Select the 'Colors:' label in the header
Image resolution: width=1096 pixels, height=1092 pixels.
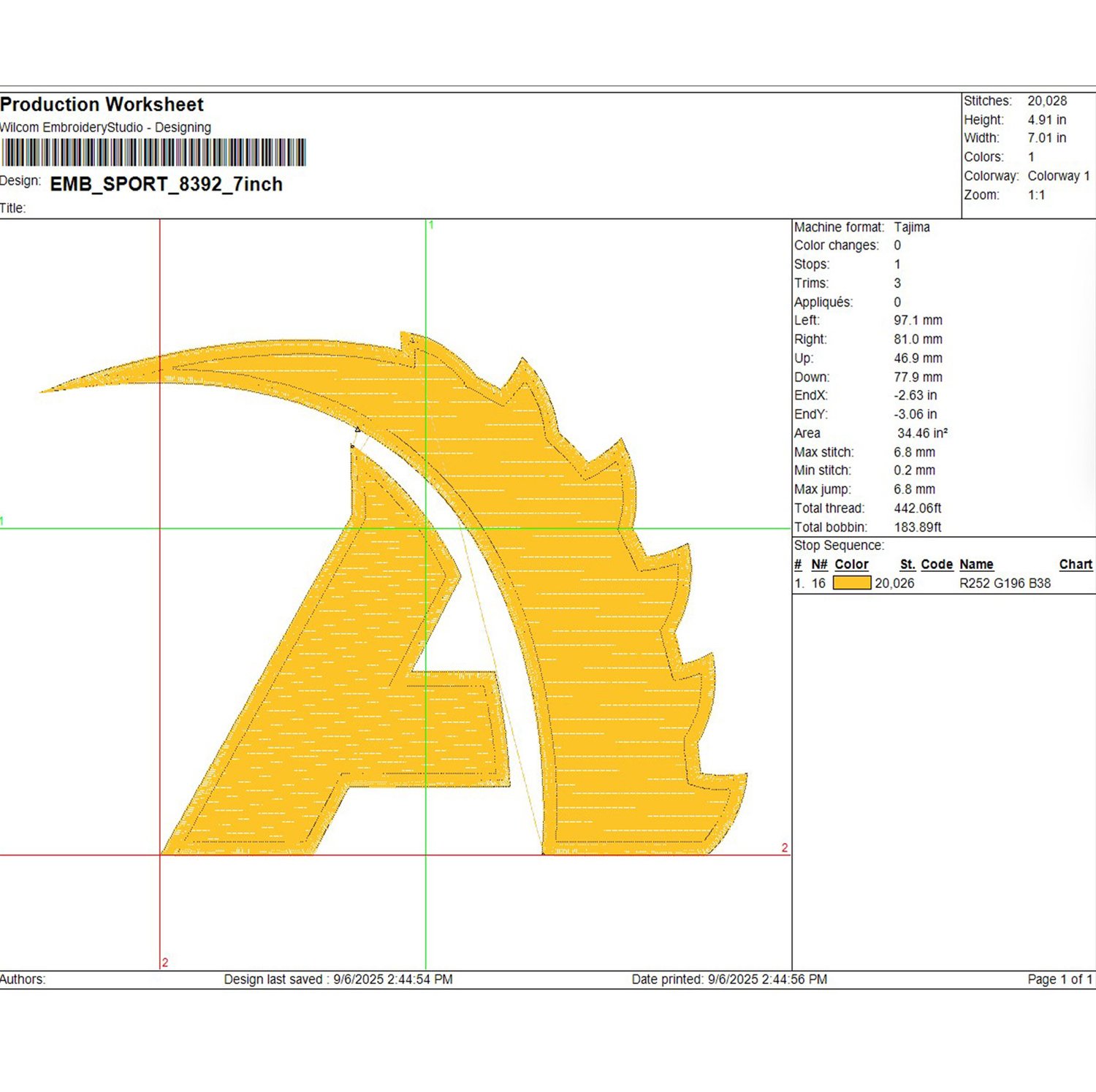983,157
